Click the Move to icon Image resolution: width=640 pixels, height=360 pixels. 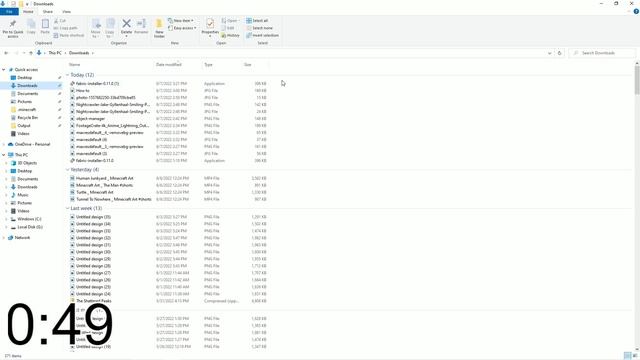point(96,24)
